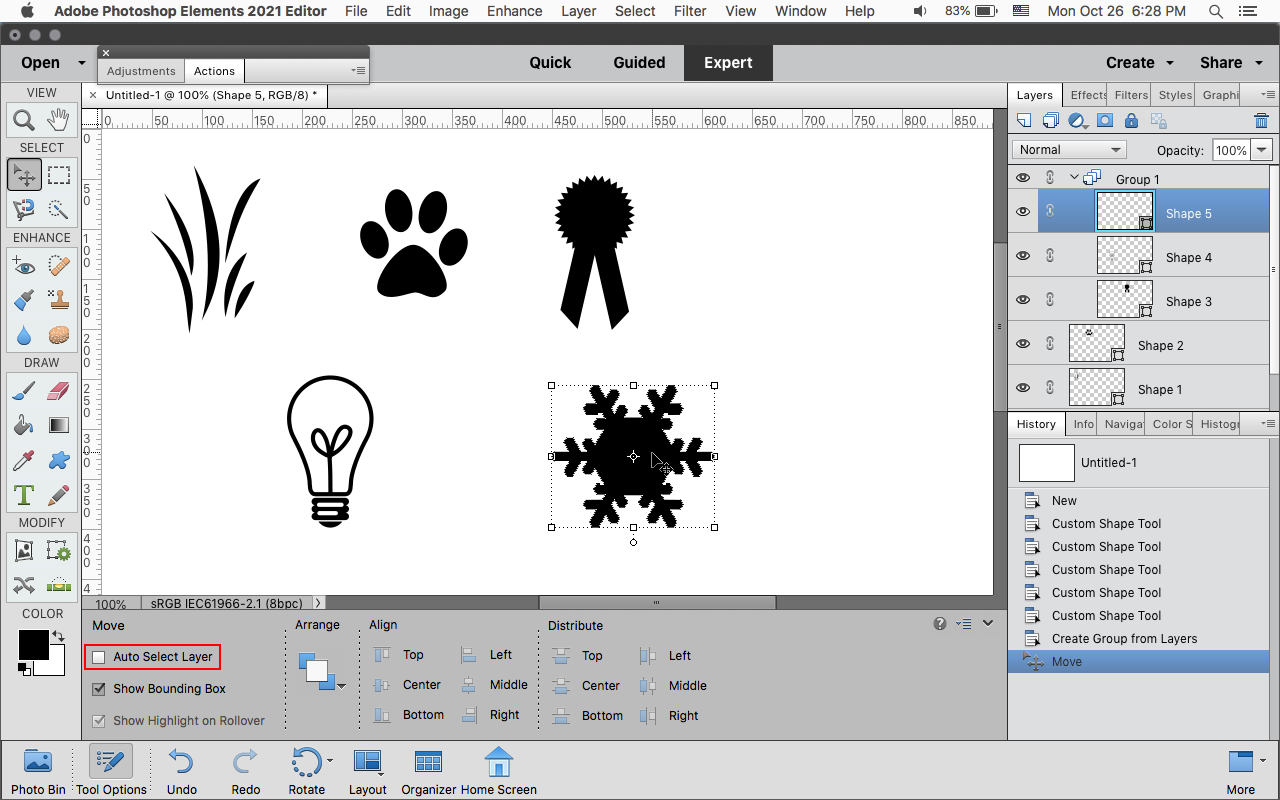The height and width of the screenshot is (800, 1280).
Task: Uncheck Show Bounding Box
Action: click(98, 689)
